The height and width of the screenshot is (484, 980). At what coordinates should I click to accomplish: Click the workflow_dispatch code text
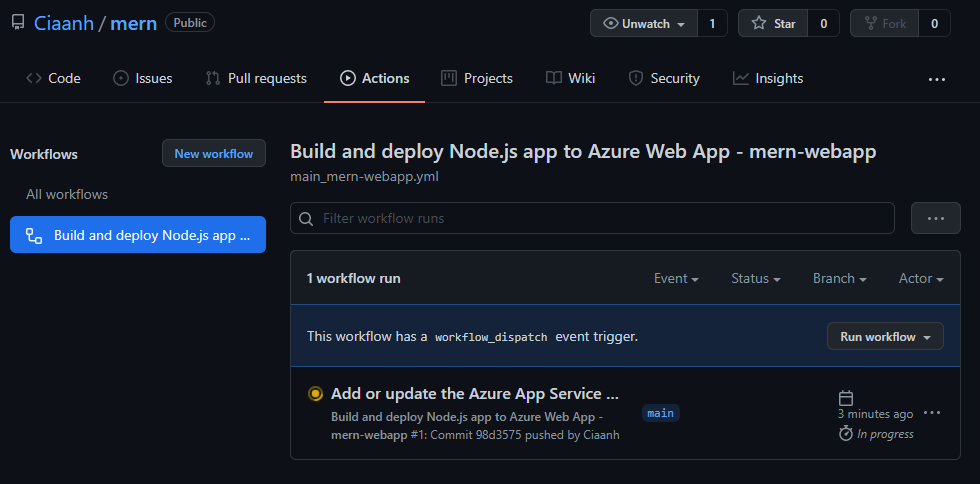[491, 337]
